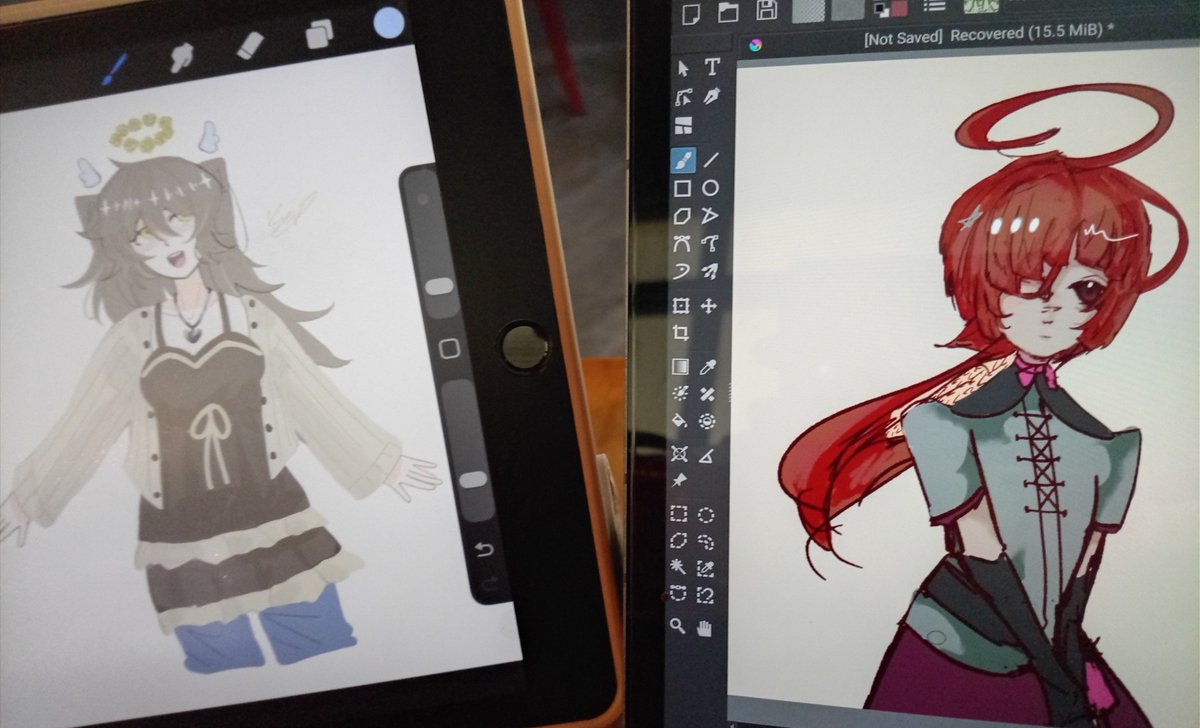Select Krita's shape select arrow tool
Image resolution: width=1200 pixels, height=728 pixels.
coord(683,68)
